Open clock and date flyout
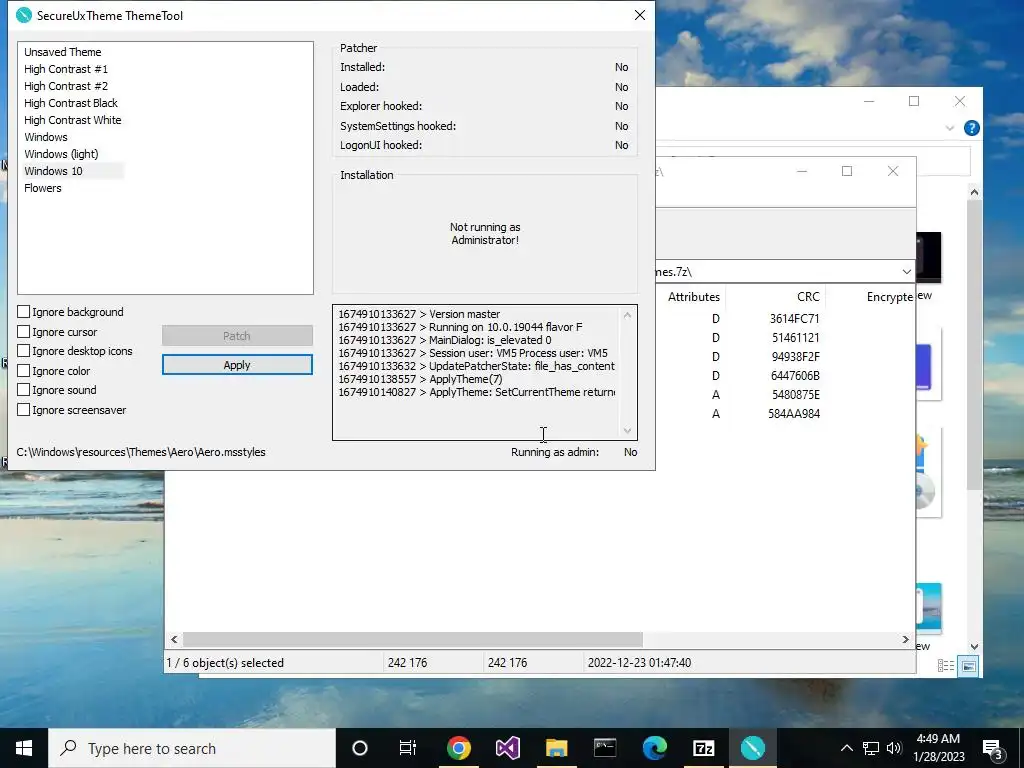This screenshot has width=1024, height=768. tap(938, 748)
